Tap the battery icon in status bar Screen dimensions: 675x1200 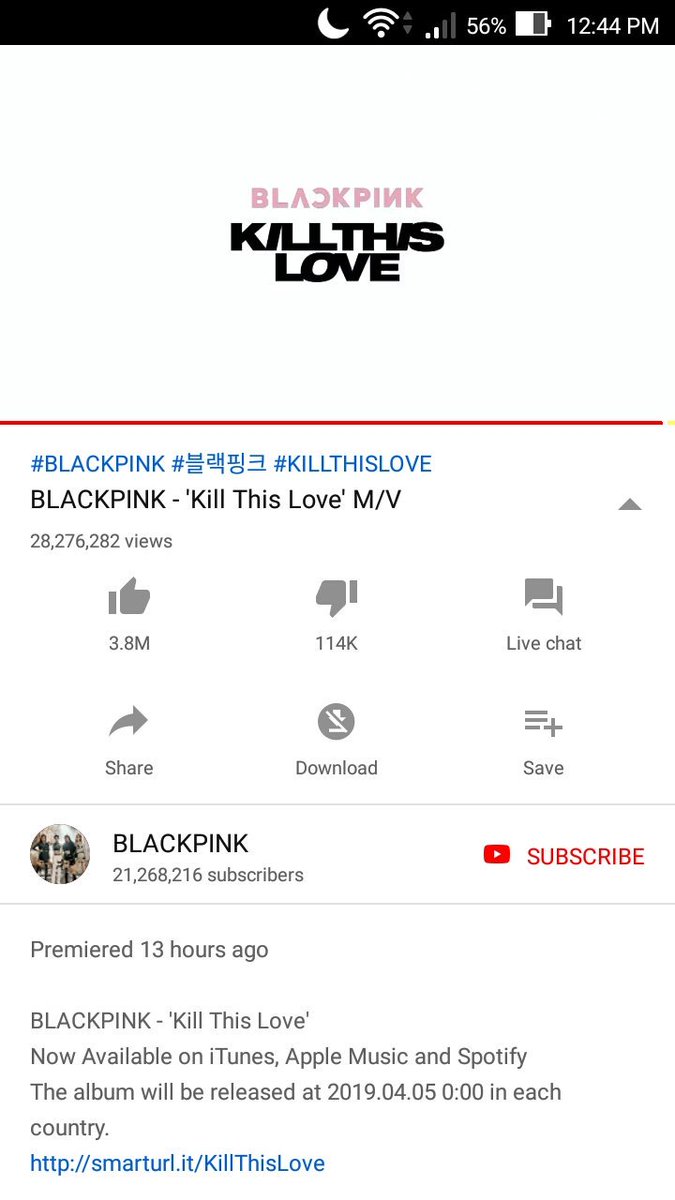(x=533, y=24)
